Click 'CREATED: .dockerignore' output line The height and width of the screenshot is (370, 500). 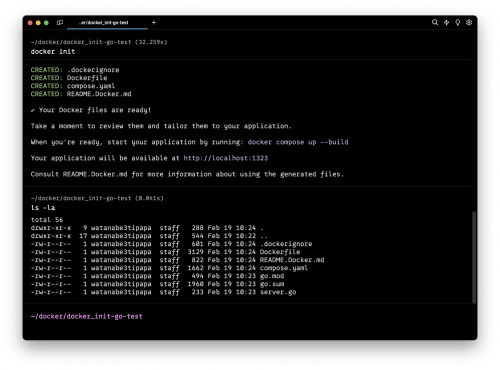pyautogui.click(x=75, y=70)
